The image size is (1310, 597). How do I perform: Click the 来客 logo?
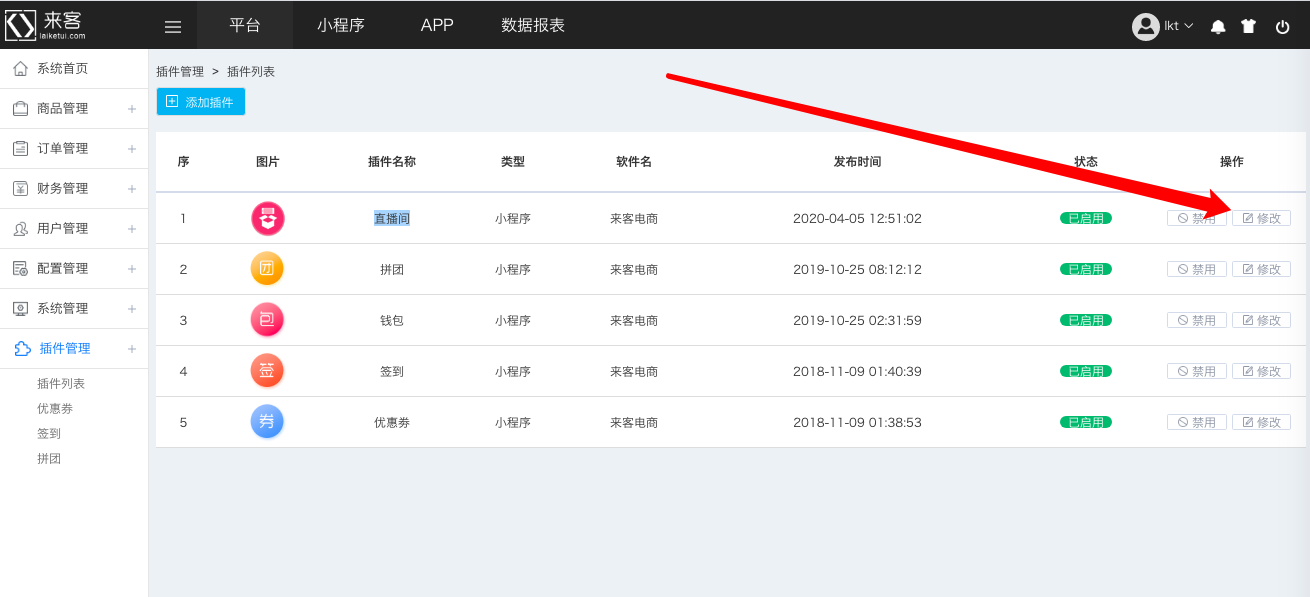pyautogui.click(x=46, y=25)
